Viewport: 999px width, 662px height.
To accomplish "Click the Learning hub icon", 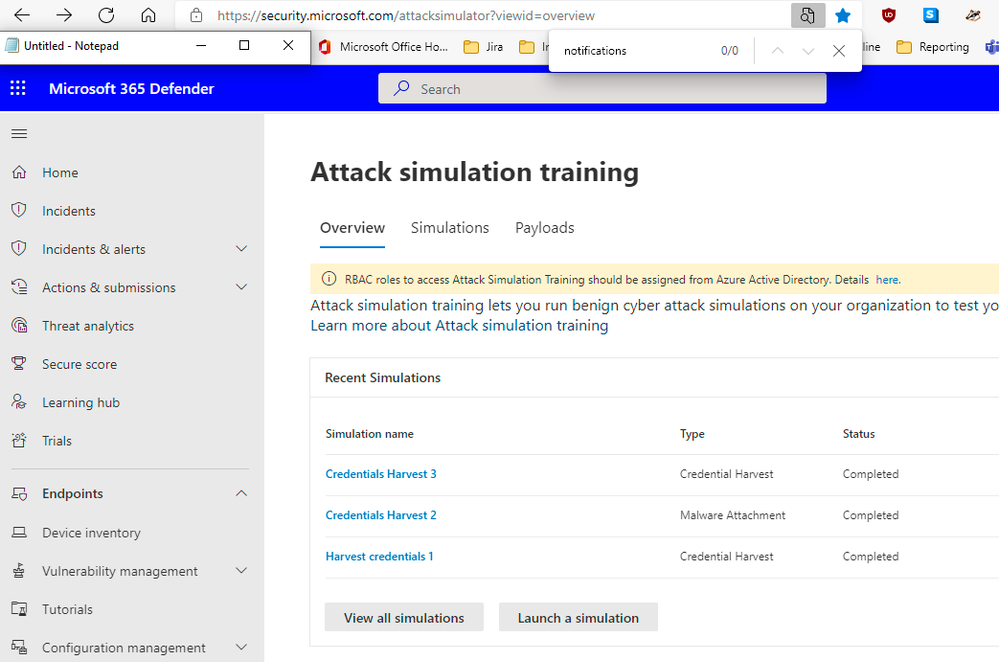I will coord(19,402).
